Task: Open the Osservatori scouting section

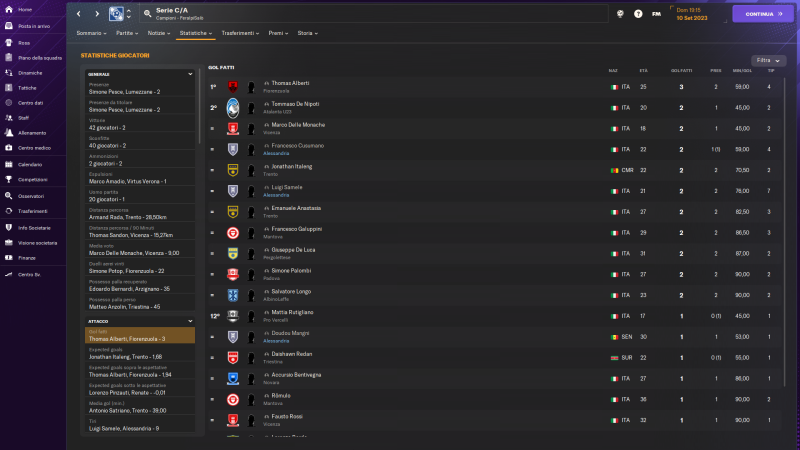Action: (8, 195)
